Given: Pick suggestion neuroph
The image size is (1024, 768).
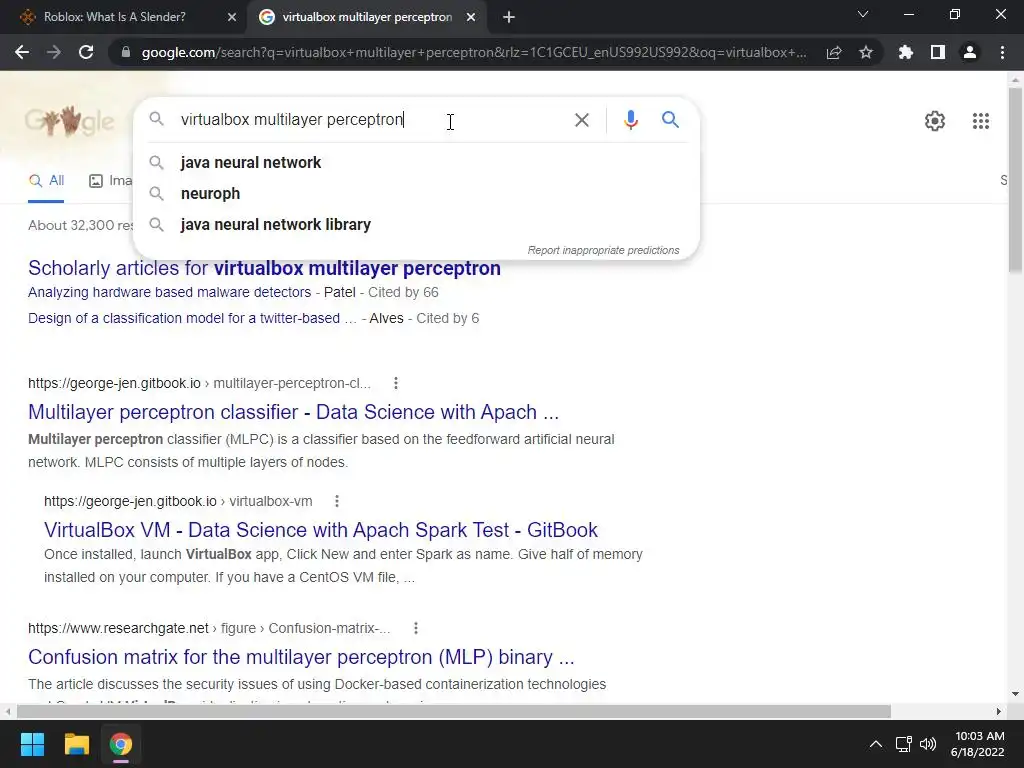Looking at the screenshot, I should pyautogui.click(x=416, y=193).
